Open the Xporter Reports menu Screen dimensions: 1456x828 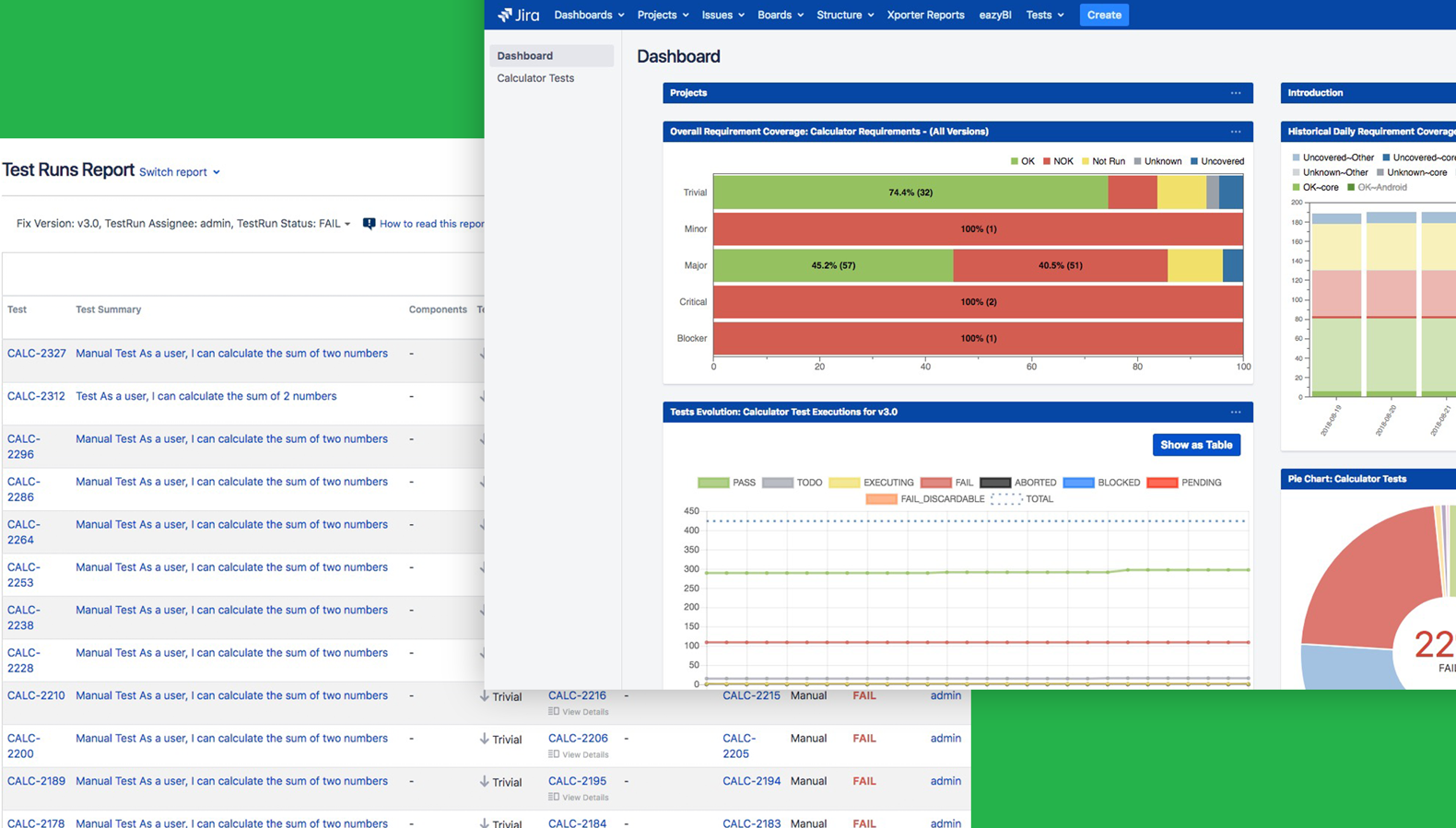pyautogui.click(x=925, y=15)
